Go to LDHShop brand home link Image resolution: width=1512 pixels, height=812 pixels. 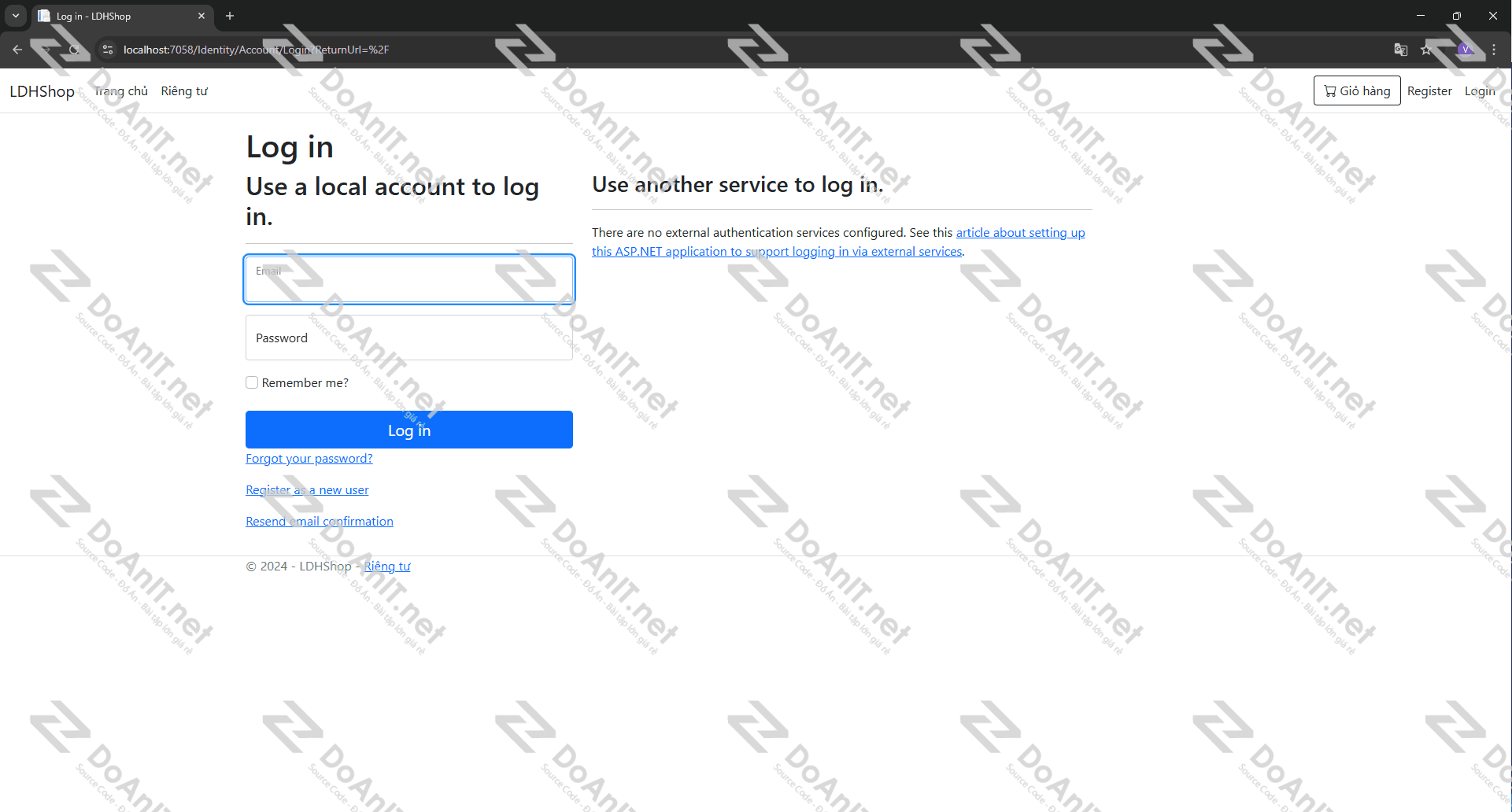(42, 91)
